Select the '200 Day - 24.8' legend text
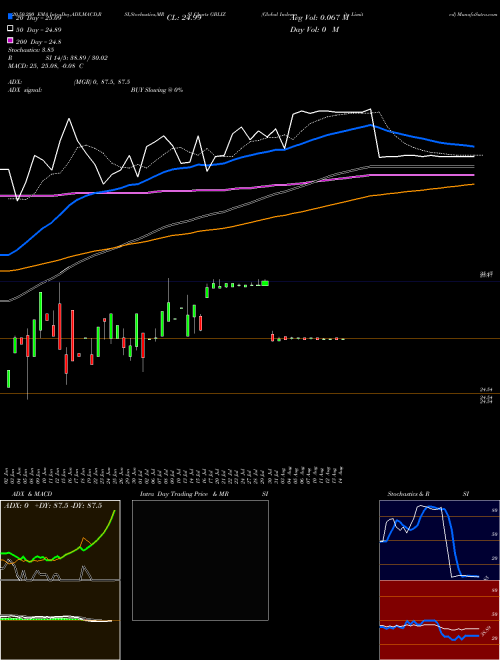Screen dimensions: 500x660 (x=38, y=42)
